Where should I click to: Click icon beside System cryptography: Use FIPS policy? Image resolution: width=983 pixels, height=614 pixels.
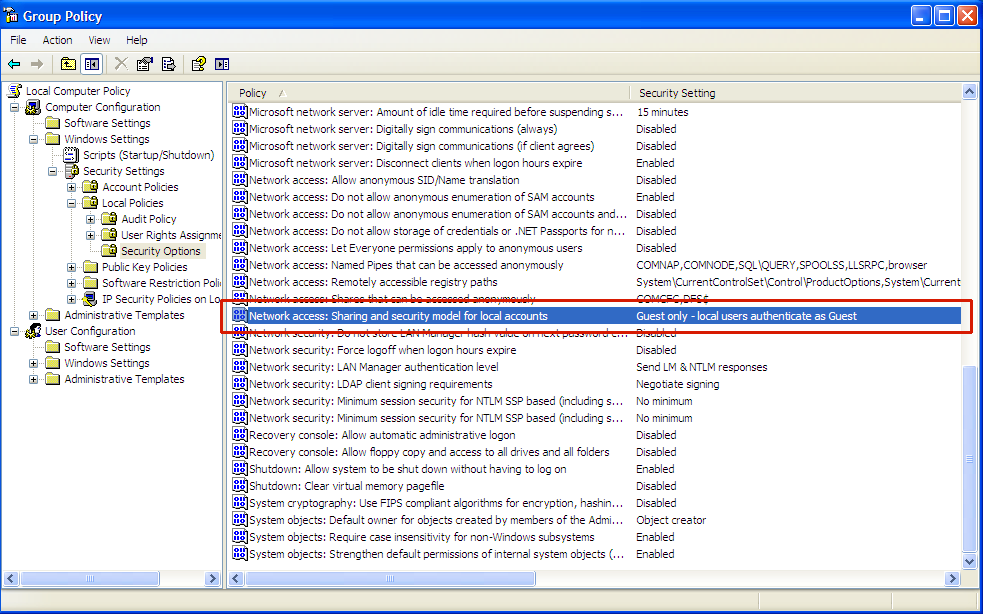pos(239,503)
